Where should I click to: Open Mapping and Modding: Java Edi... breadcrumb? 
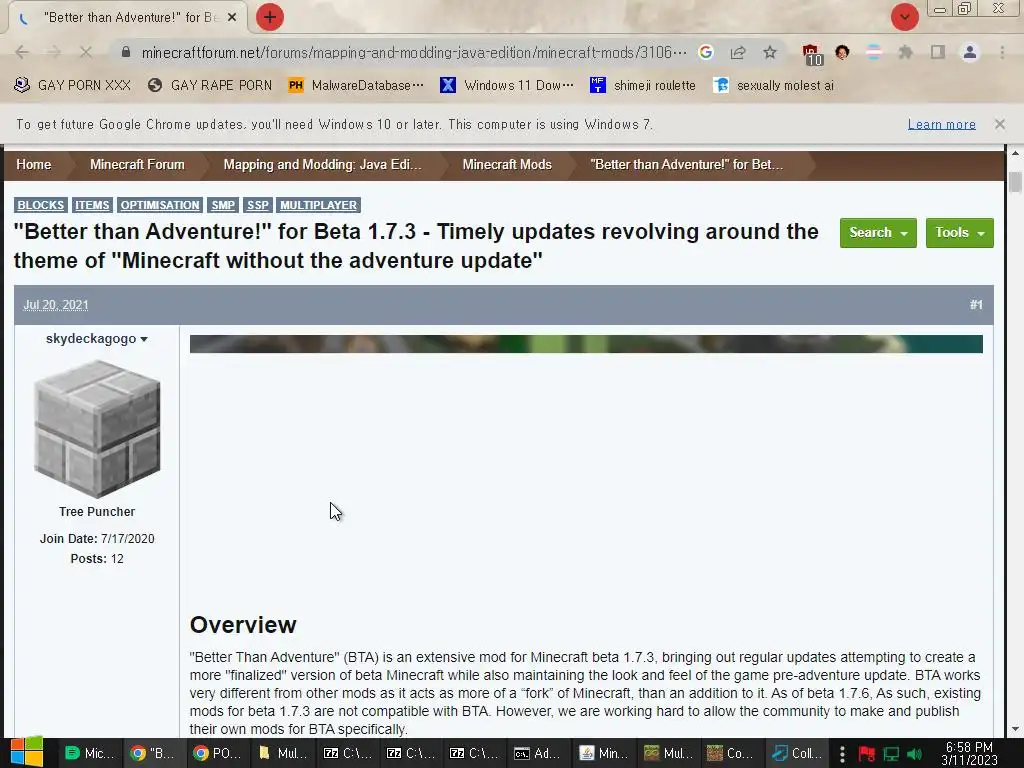pos(323,165)
